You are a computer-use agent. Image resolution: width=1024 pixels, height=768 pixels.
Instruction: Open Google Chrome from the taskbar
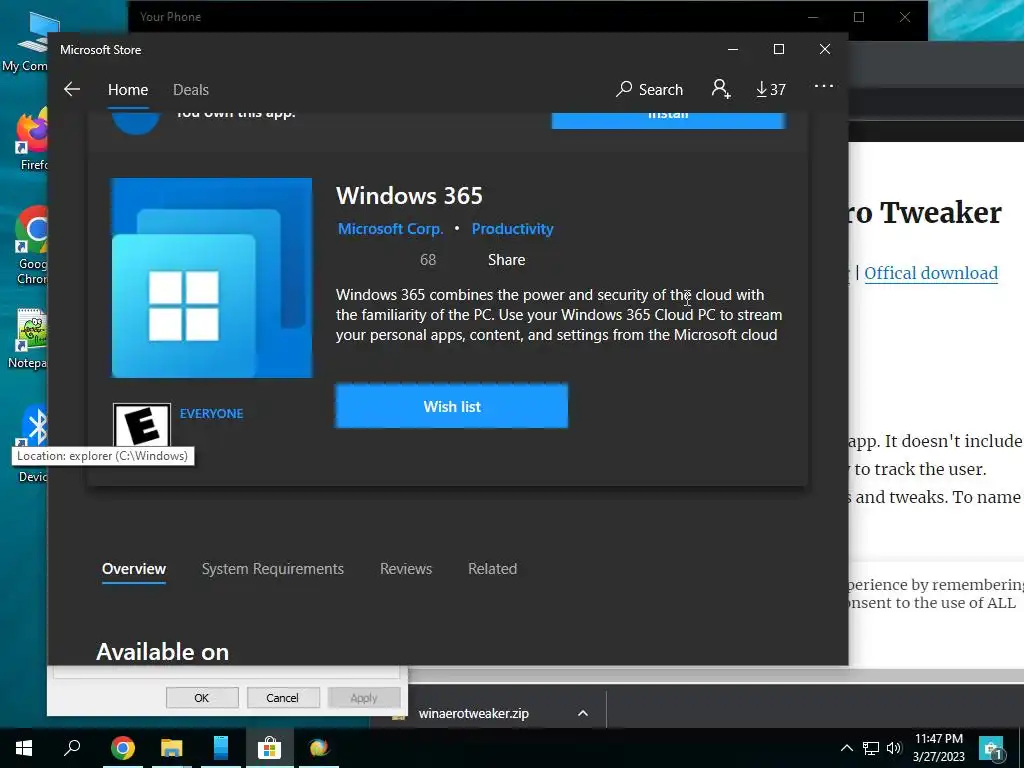coord(123,748)
